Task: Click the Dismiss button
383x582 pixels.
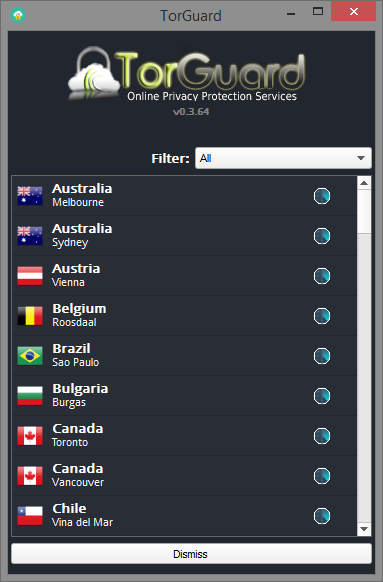Action: click(191, 554)
